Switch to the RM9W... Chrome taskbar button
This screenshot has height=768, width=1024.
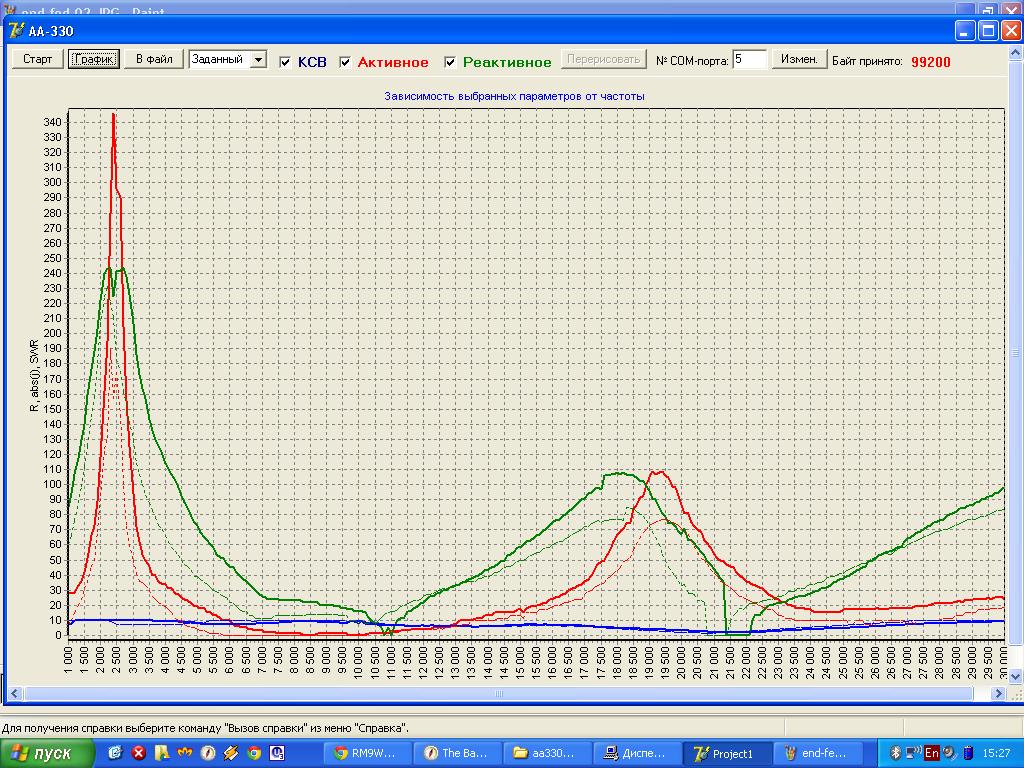370,753
